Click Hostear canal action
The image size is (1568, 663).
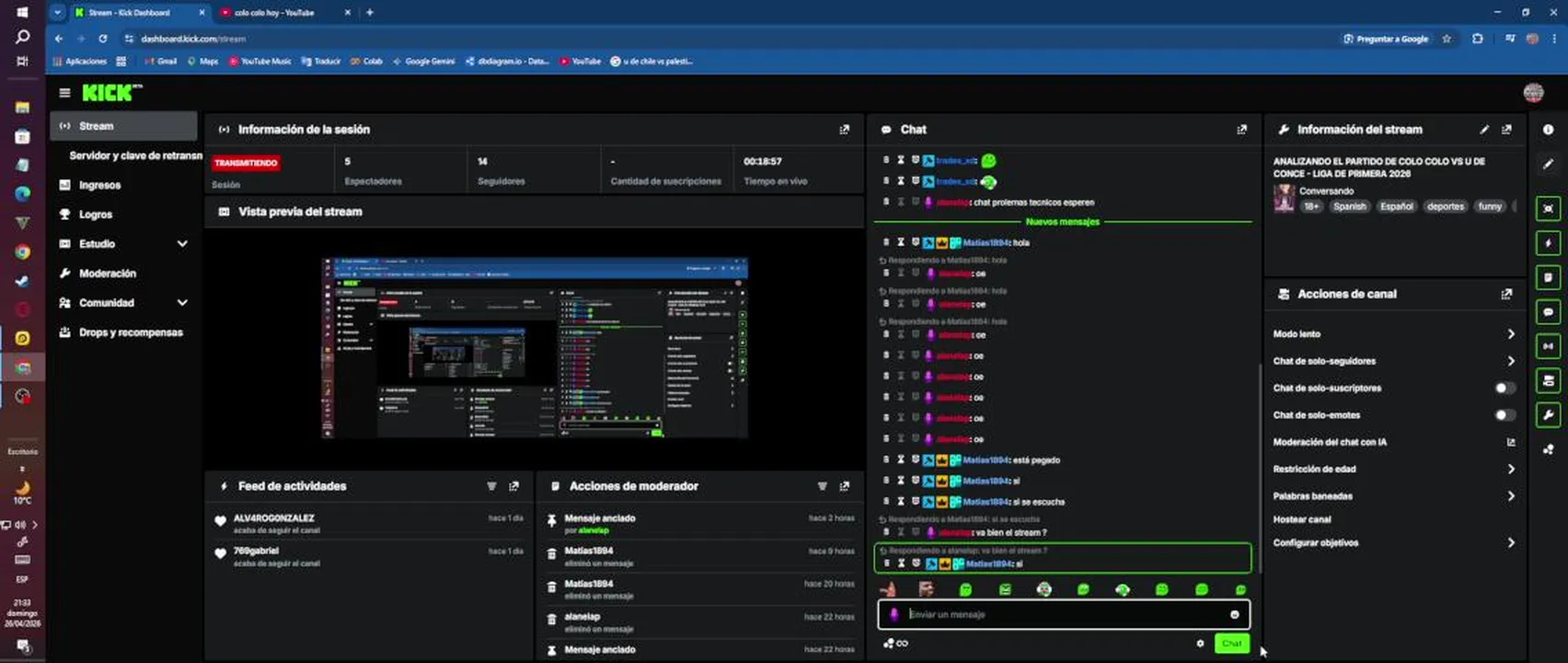pyautogui.click(x=1302, y=519)
